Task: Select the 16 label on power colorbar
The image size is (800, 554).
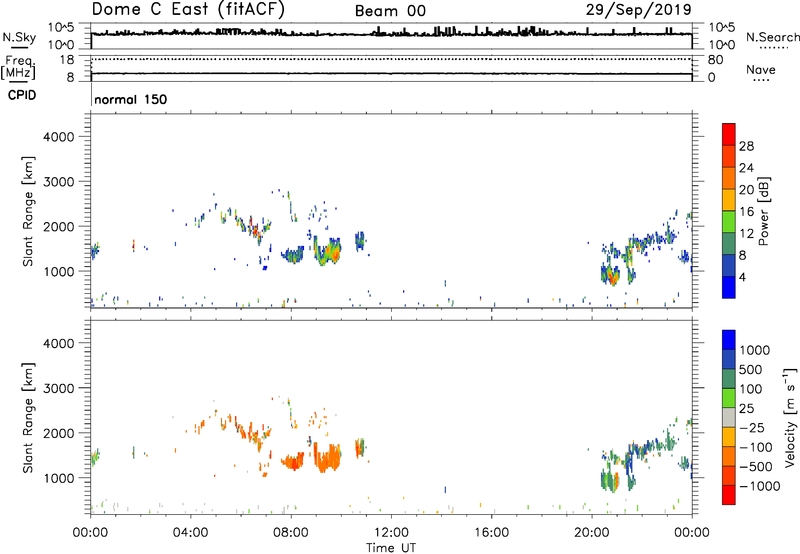Action: [746, 212]
